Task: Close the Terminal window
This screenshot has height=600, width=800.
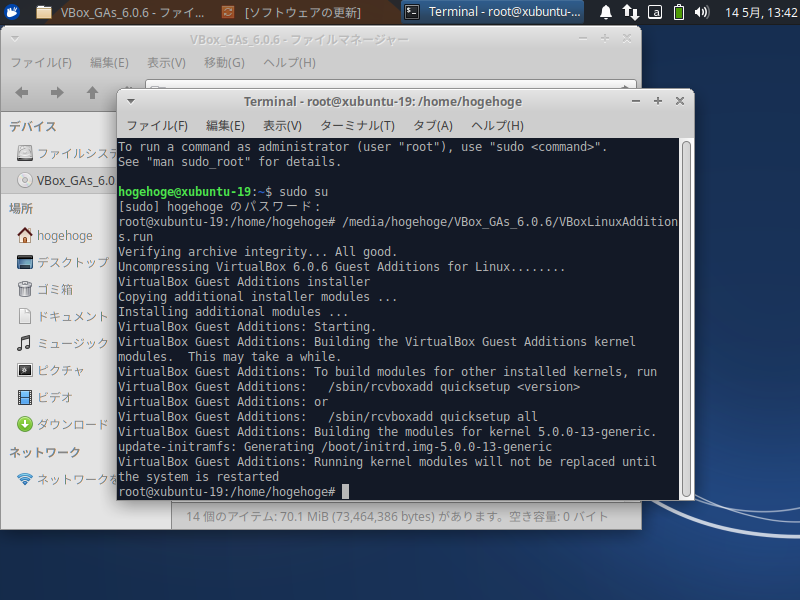Action: (680, 101)
